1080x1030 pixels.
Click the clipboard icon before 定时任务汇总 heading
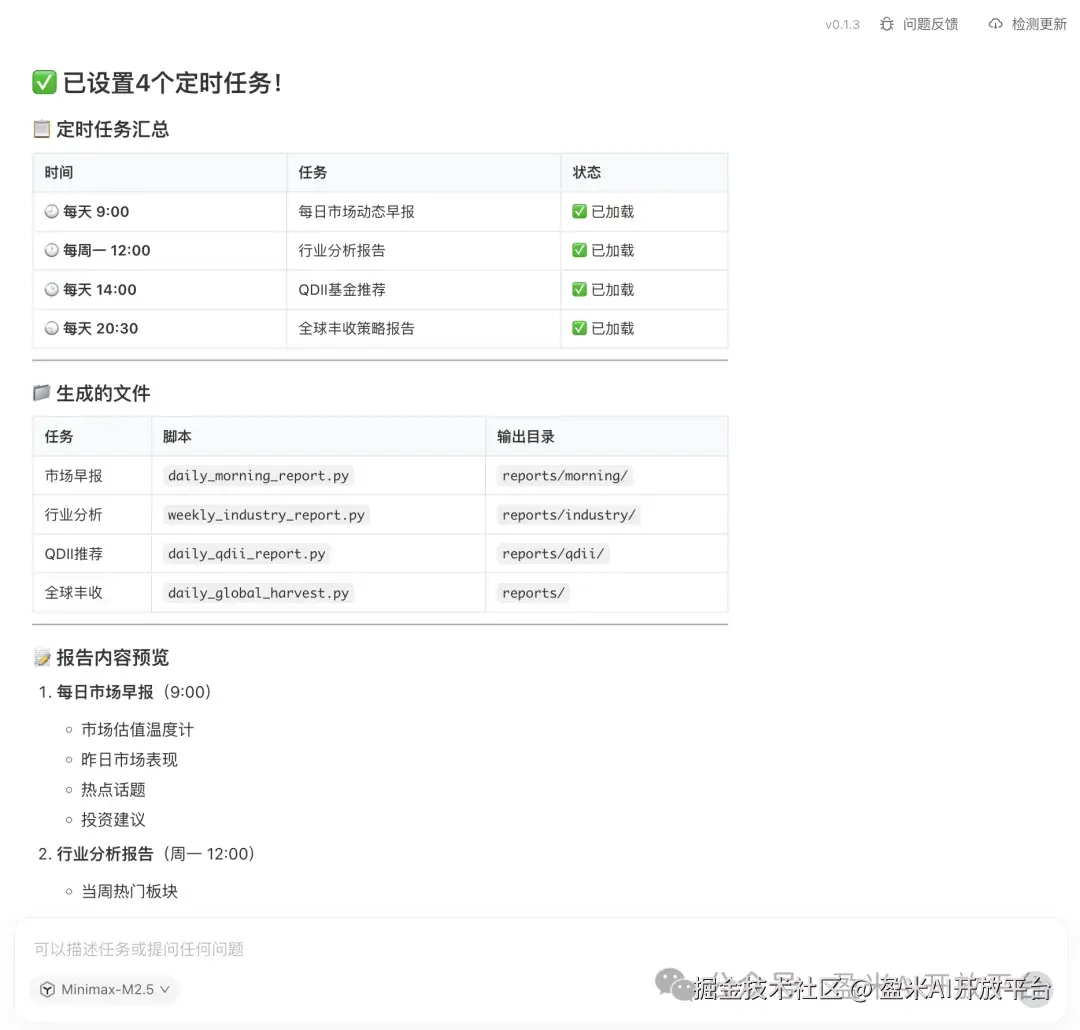(x=39, y=129)
